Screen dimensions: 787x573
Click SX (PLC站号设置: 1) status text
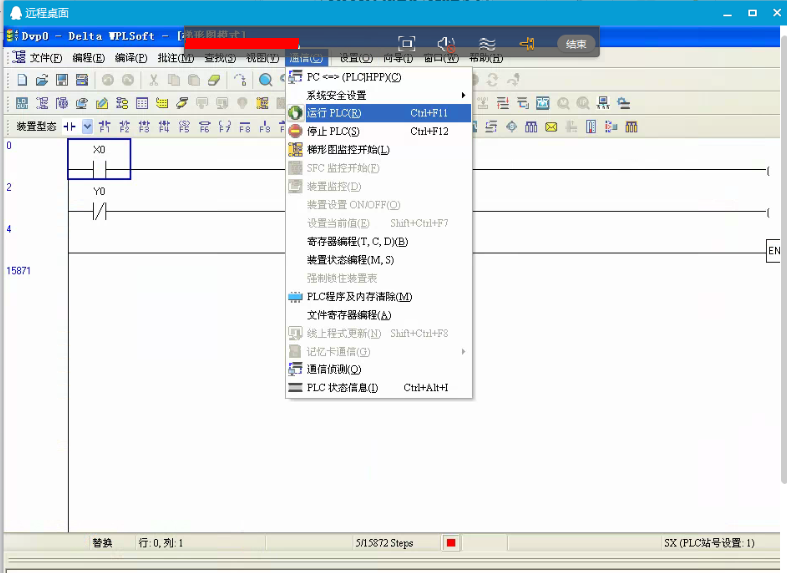[709, 543]
